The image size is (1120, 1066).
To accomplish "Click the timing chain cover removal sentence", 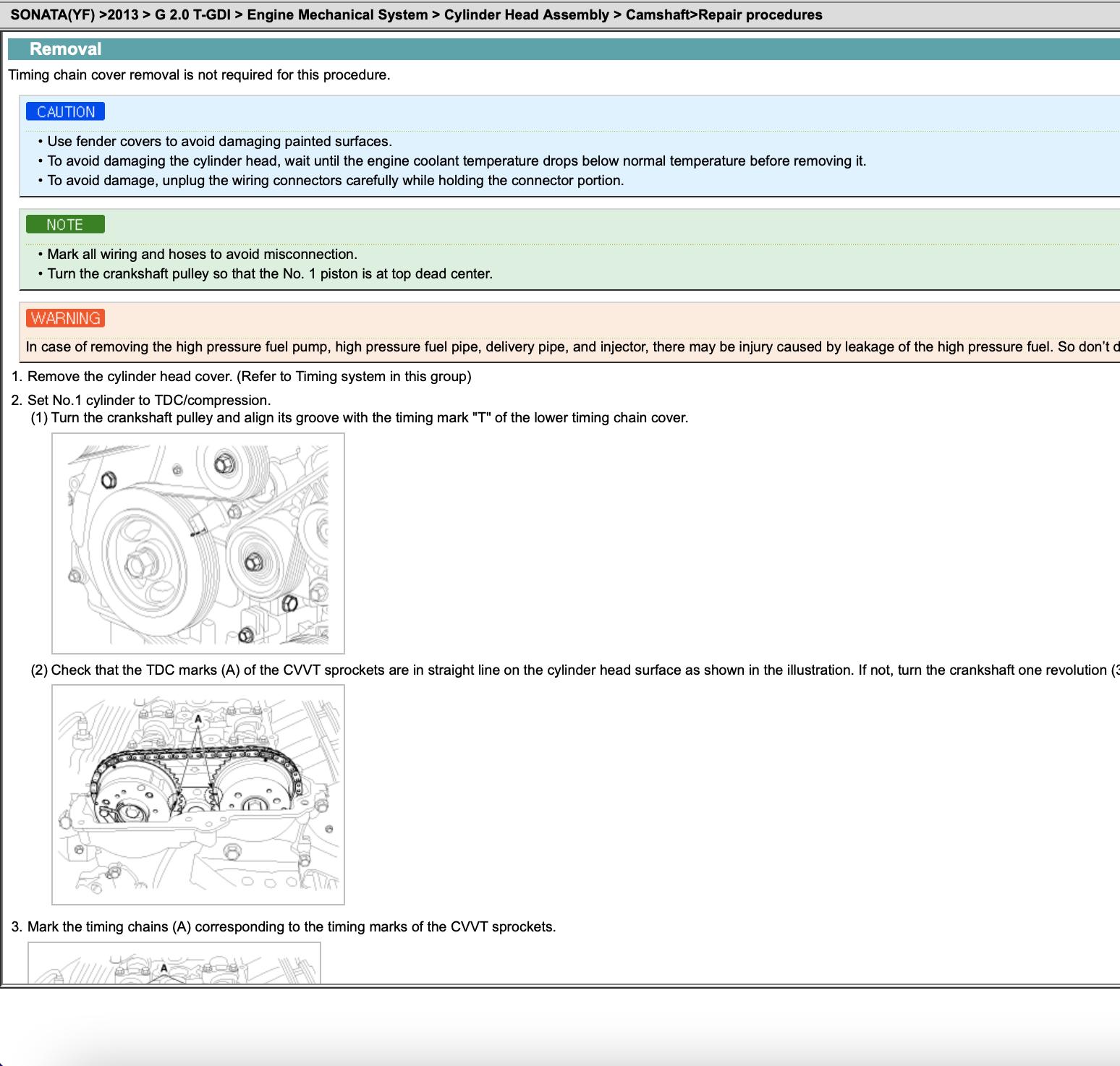I will (199, 74).
